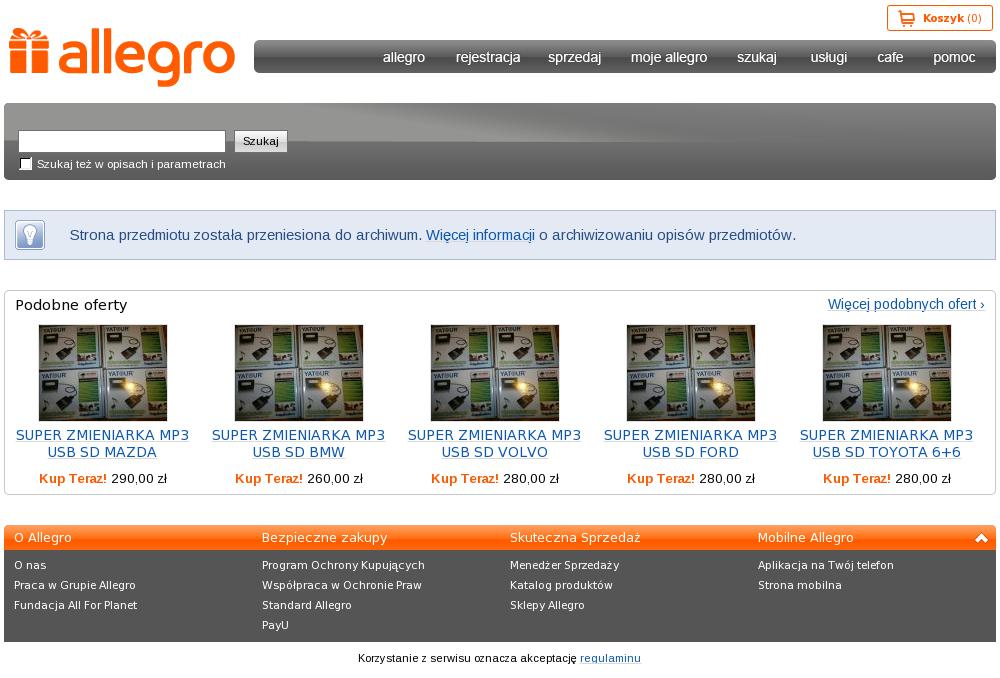Click the Allegro gift logo
Viewport: 1000px width, 678px height.
coord(122,56)
